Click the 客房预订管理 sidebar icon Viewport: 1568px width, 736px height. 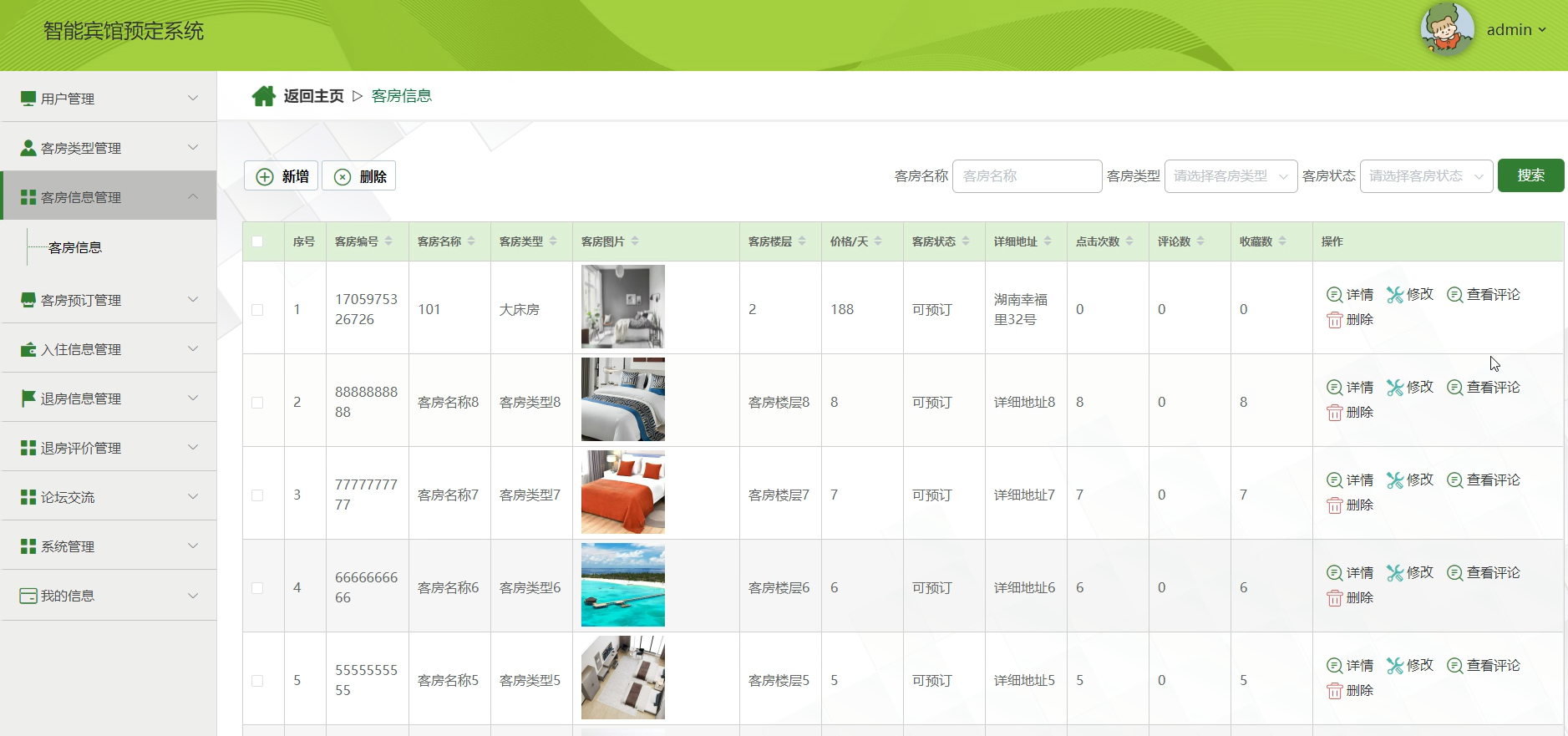pyautogui.click(x=28, y=299)
